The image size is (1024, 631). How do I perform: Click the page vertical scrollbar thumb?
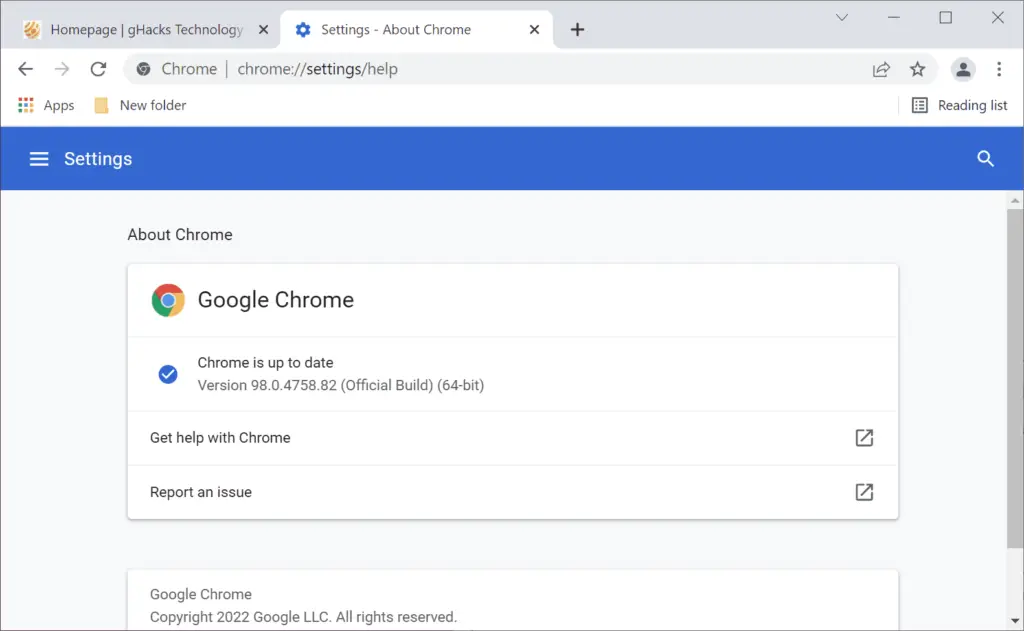pos(1015,379)
